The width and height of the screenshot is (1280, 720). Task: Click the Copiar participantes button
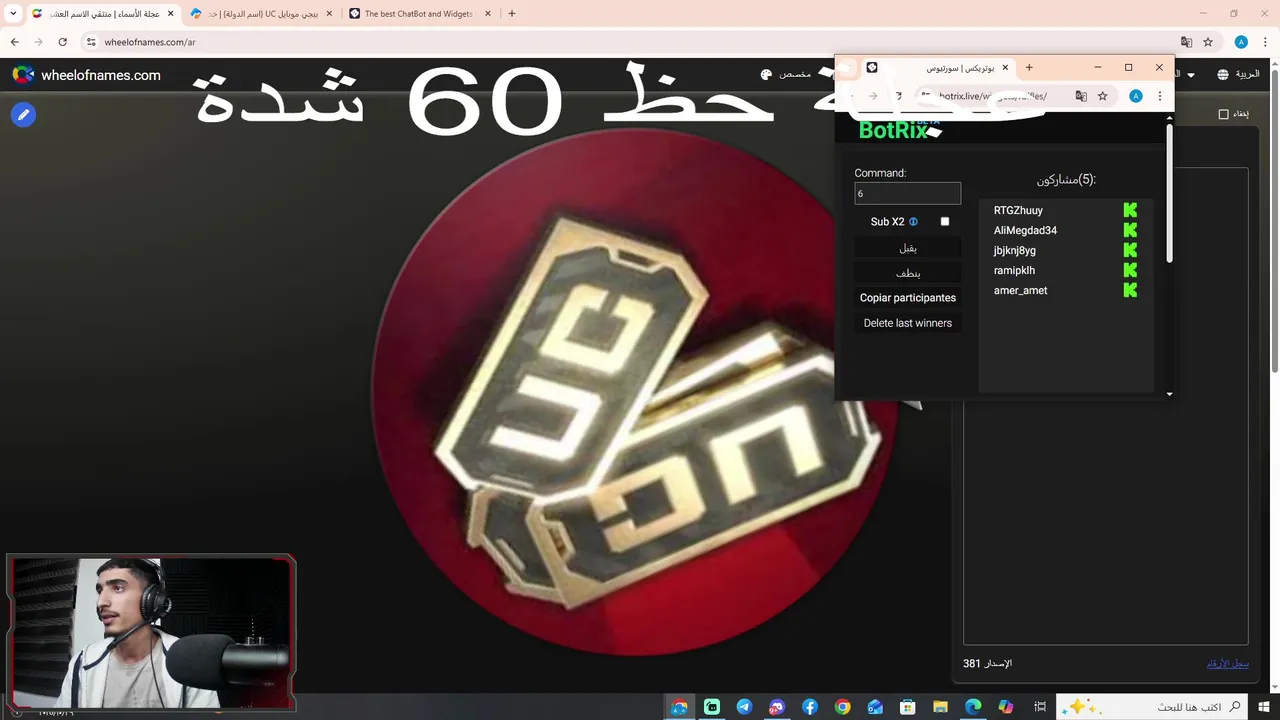(908, 298)
